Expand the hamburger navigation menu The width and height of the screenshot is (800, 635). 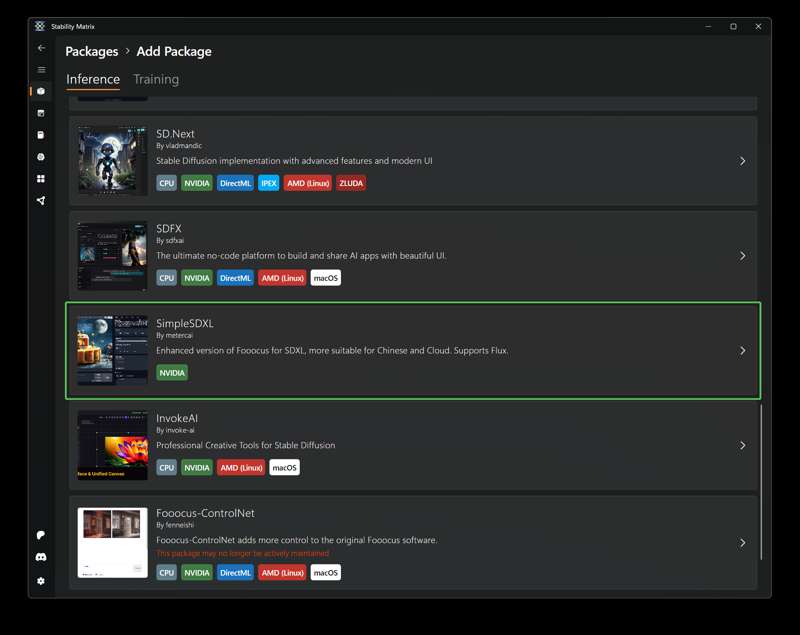pos(41,70)
